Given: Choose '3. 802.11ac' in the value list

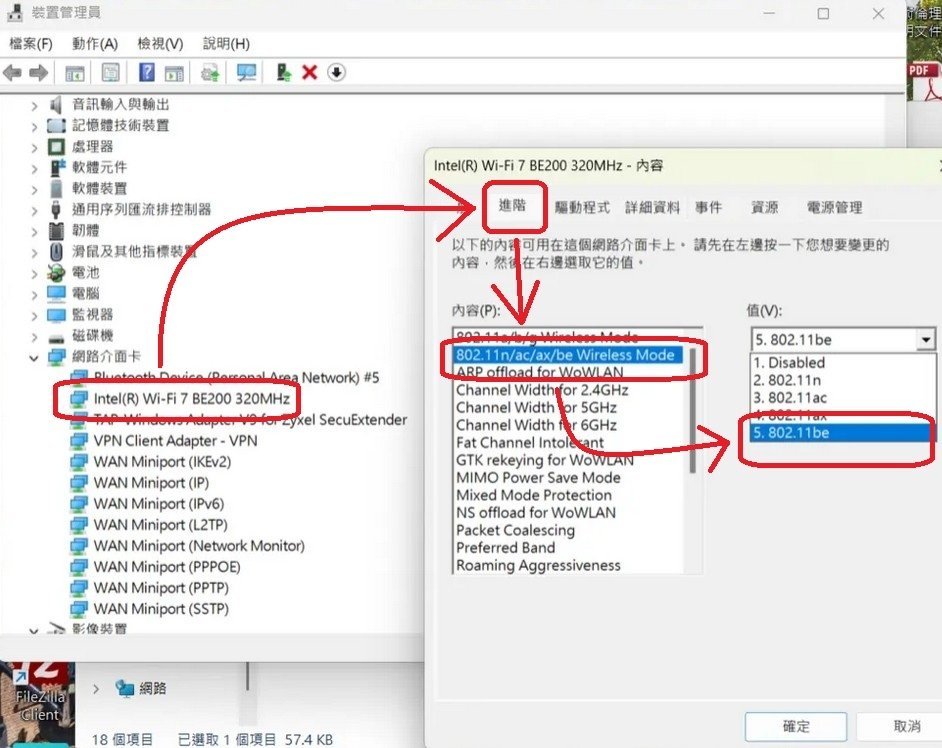Looking at the screenshot, I should point(843,398).
